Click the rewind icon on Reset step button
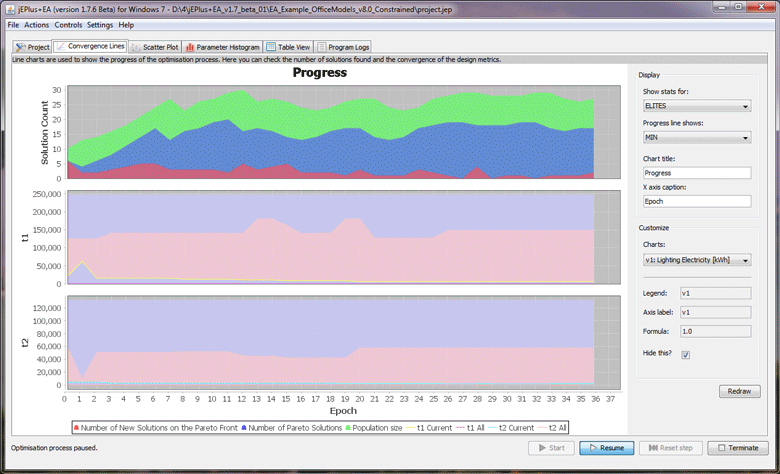780x474 pixels. pos(653,448)
